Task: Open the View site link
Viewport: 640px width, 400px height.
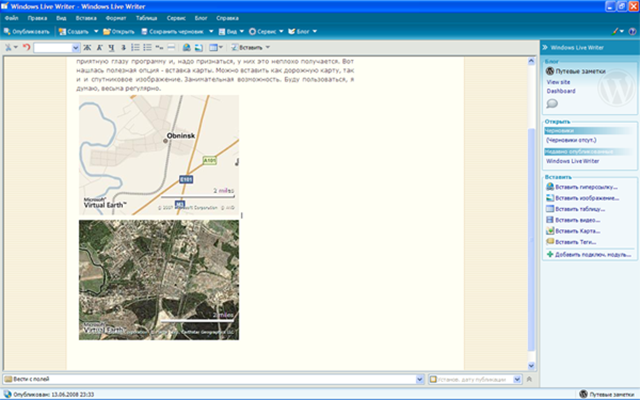Action: (558, 82)
